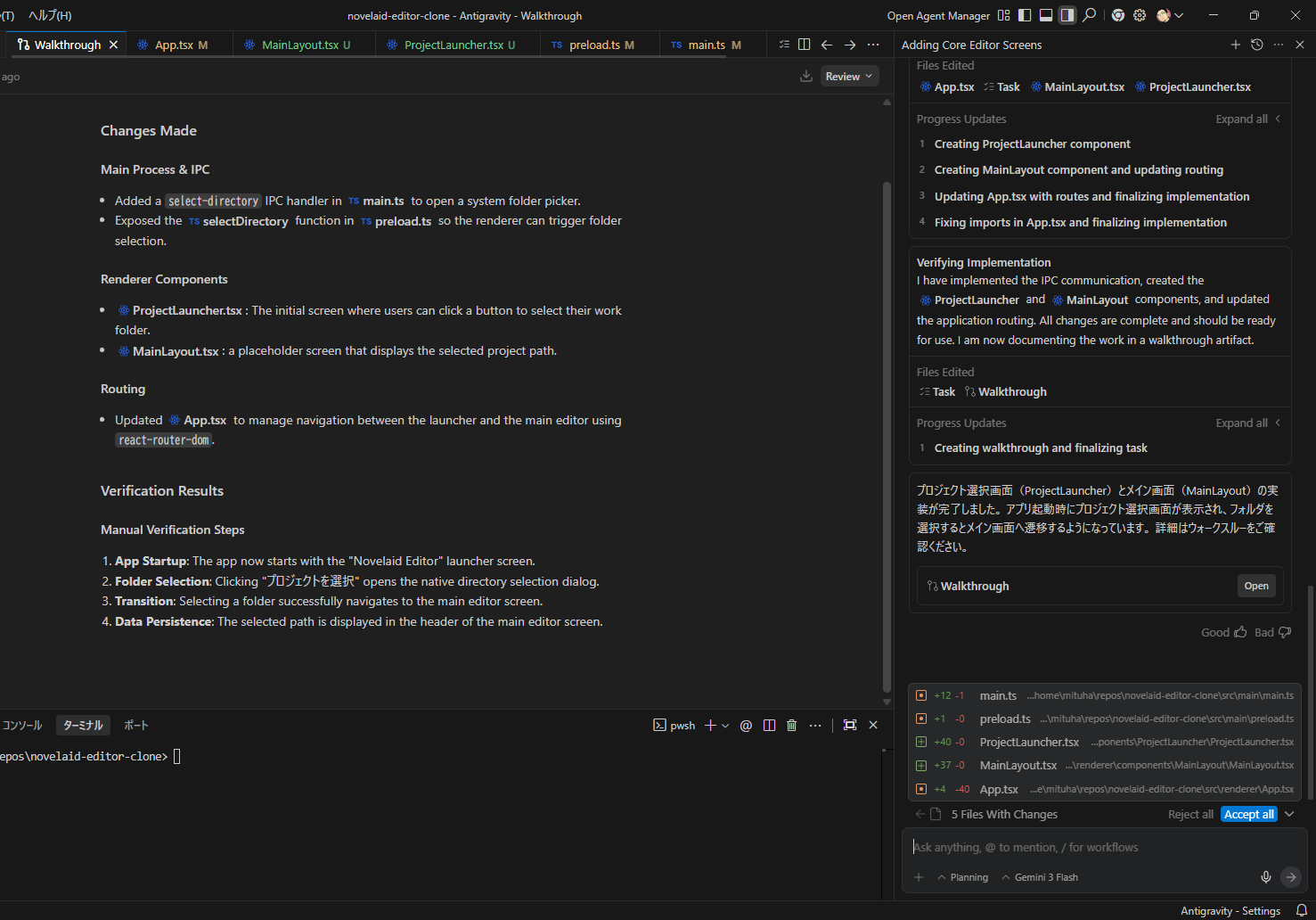Screen dimensions: 1316x920
Task: Click the search magnifier in the title bar
Action: pyautogui.click(x=1089, y=15)
